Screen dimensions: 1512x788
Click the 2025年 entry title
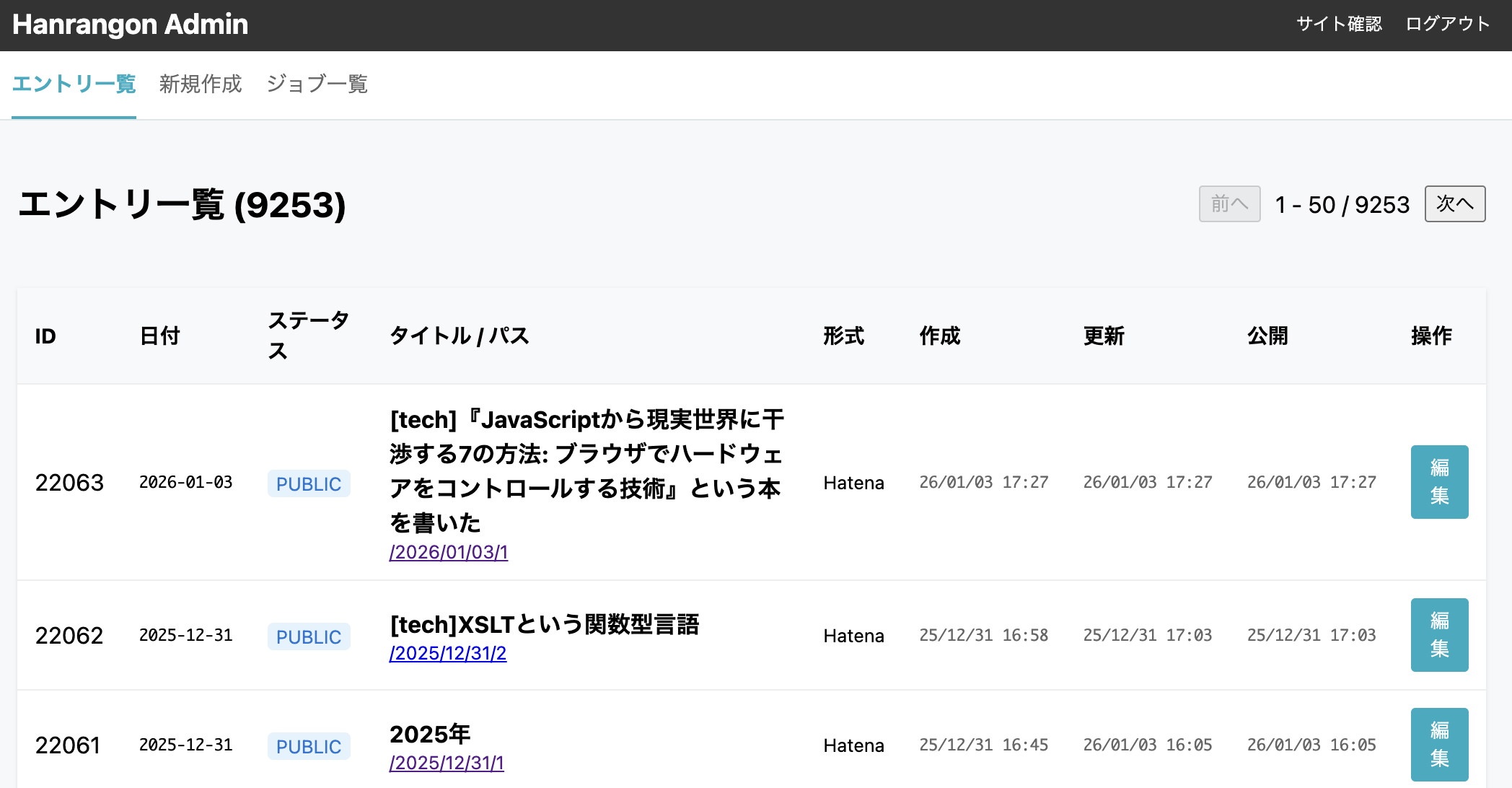pyautogui.click(x=430, y=734)
